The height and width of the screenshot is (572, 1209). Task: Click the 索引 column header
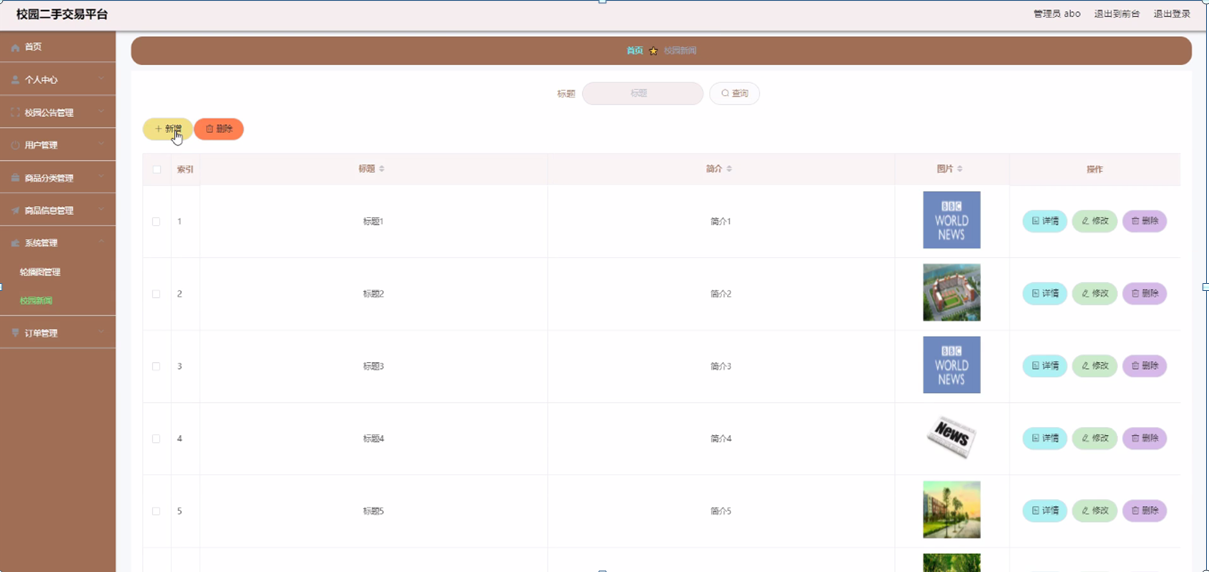coord(185,169)
